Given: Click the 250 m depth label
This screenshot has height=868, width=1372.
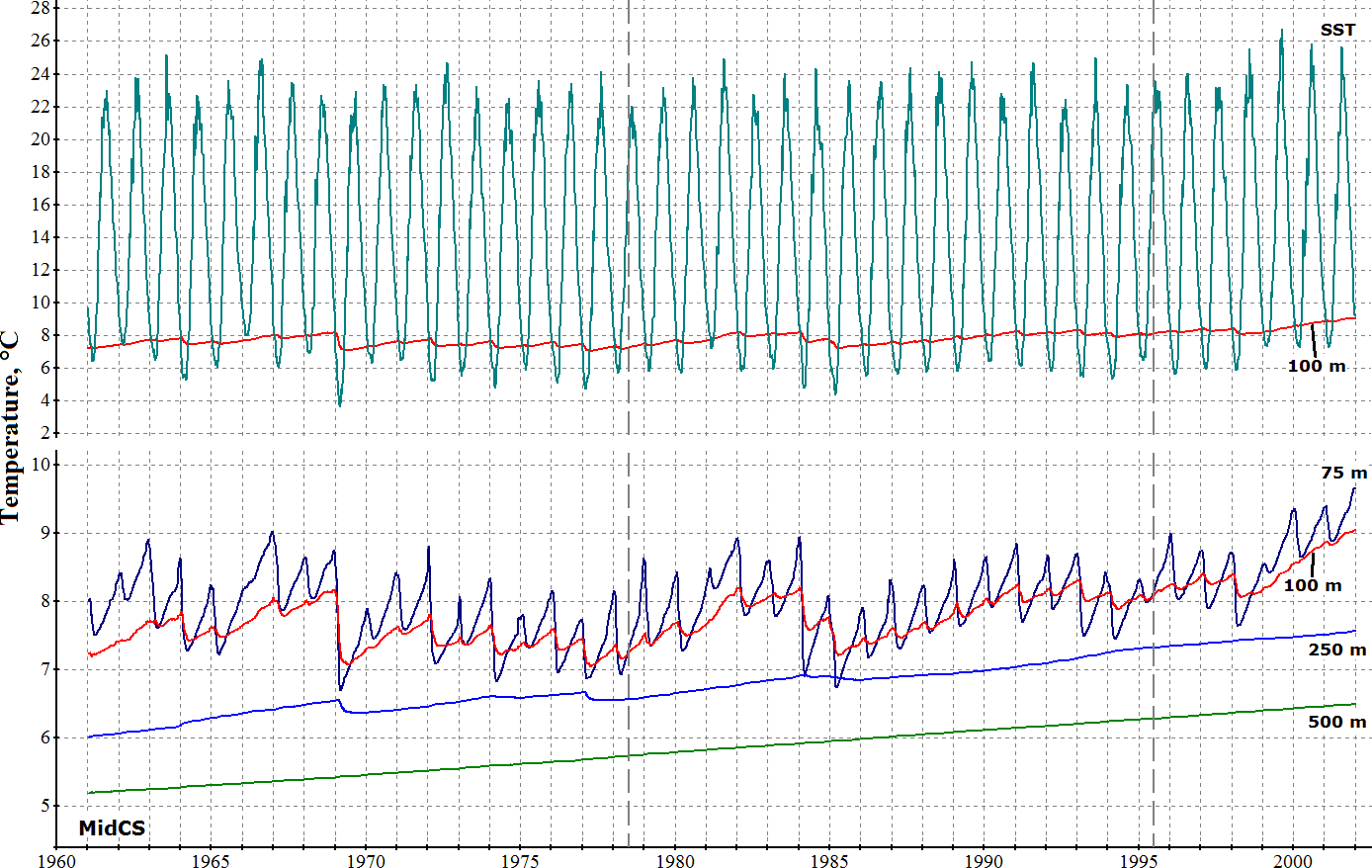Looking at the screenshot, I should click(1336, 651).
